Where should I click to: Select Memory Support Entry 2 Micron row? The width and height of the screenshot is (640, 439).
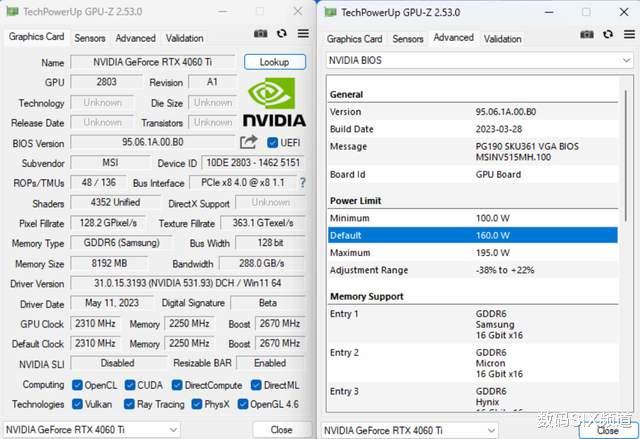coord(473,363)
